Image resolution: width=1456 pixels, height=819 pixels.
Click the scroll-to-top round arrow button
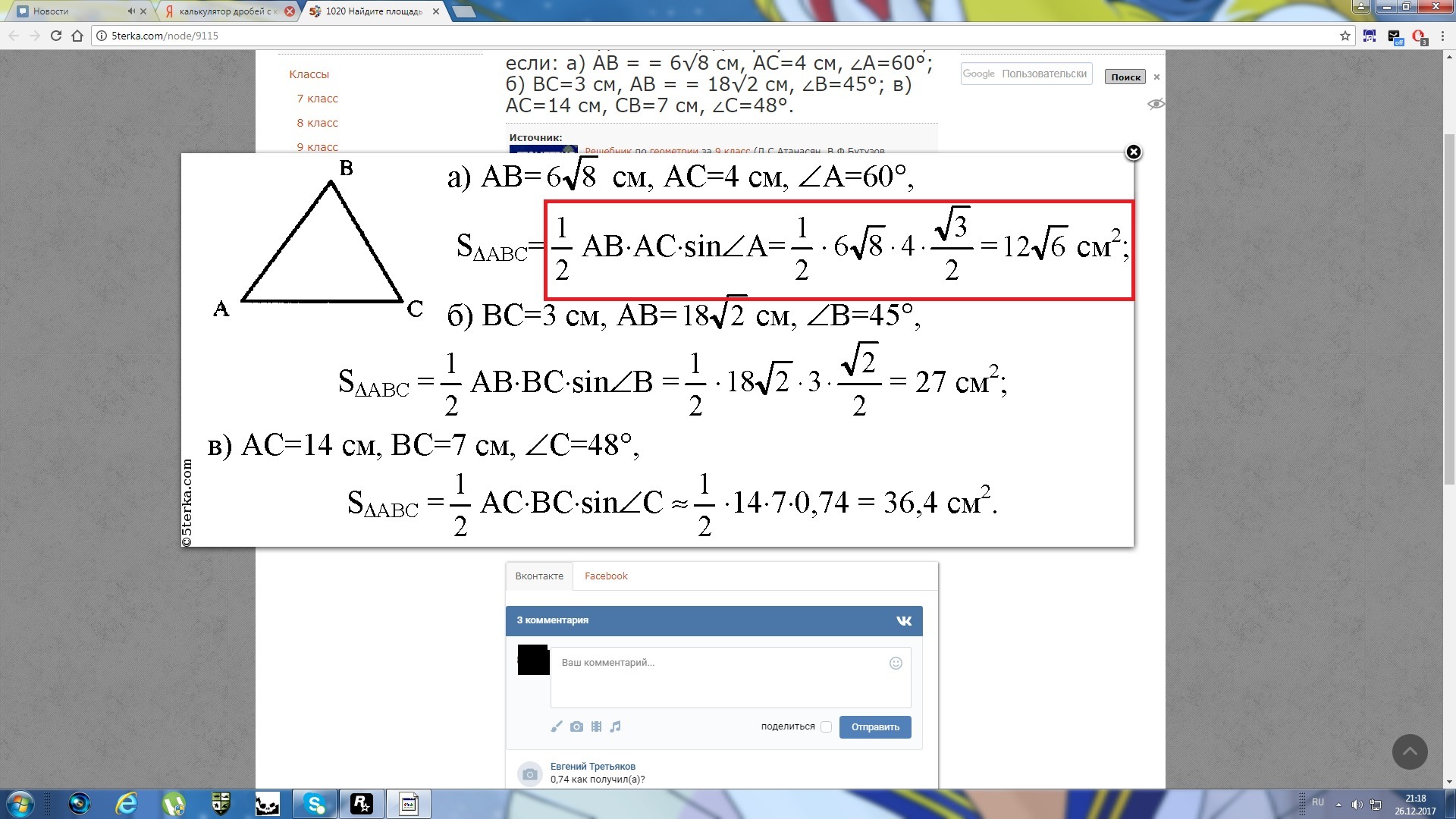(1410, 752)
